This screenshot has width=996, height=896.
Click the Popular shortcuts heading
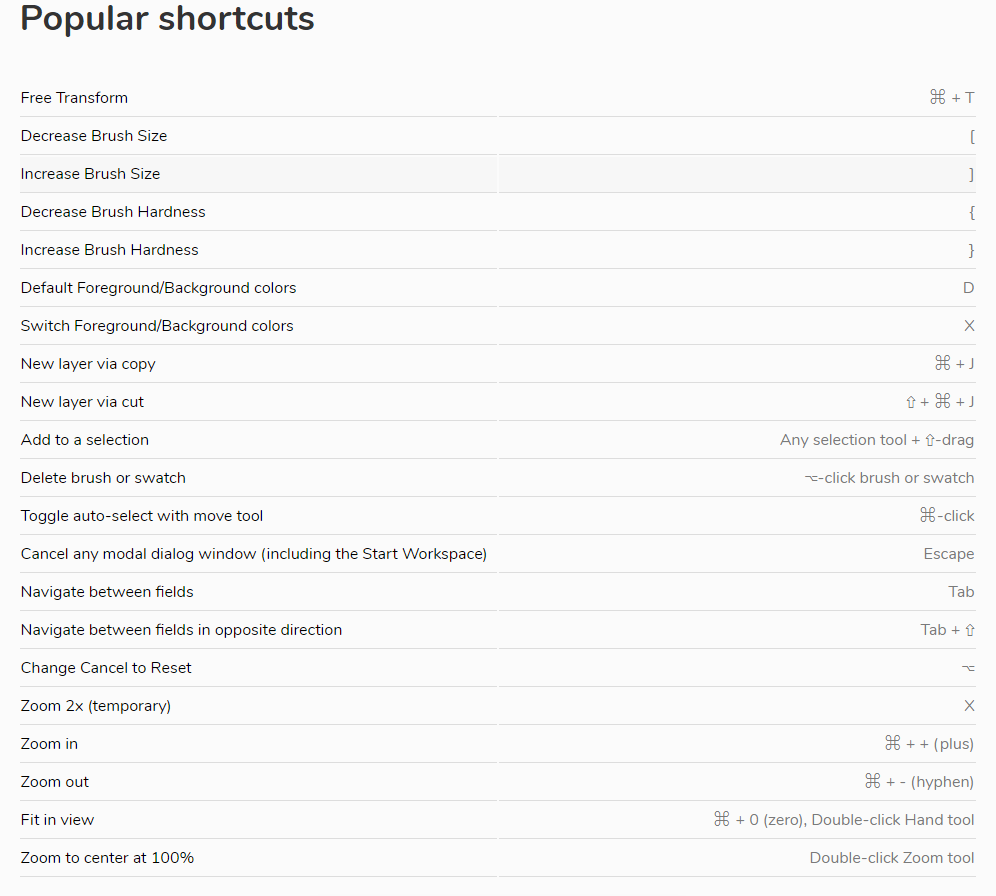pyautogui.click(x=167, y=18)
